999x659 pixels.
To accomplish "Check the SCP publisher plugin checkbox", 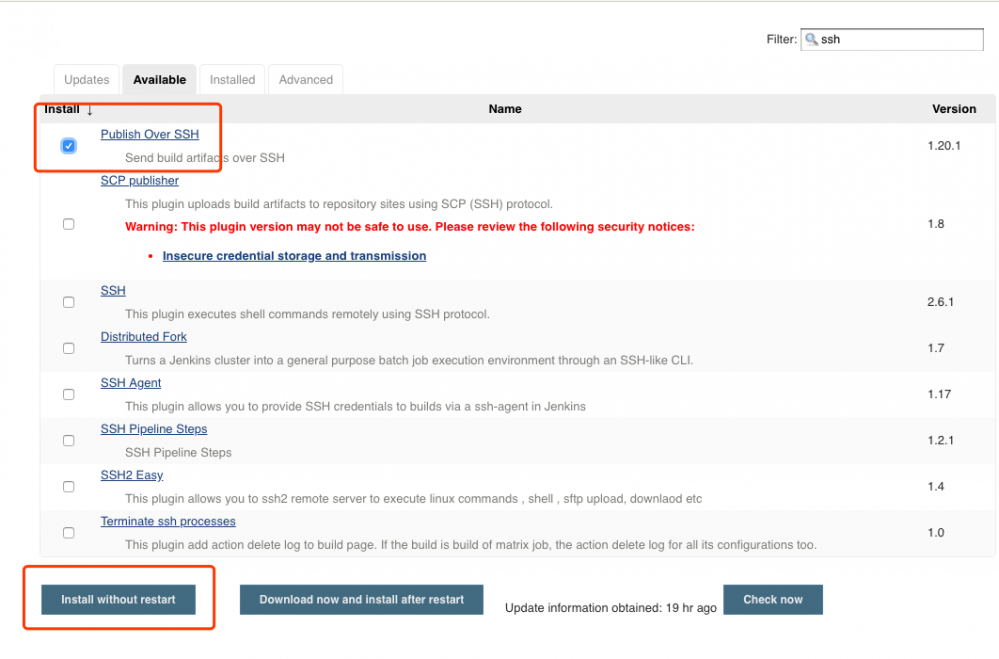I will 68,224.
